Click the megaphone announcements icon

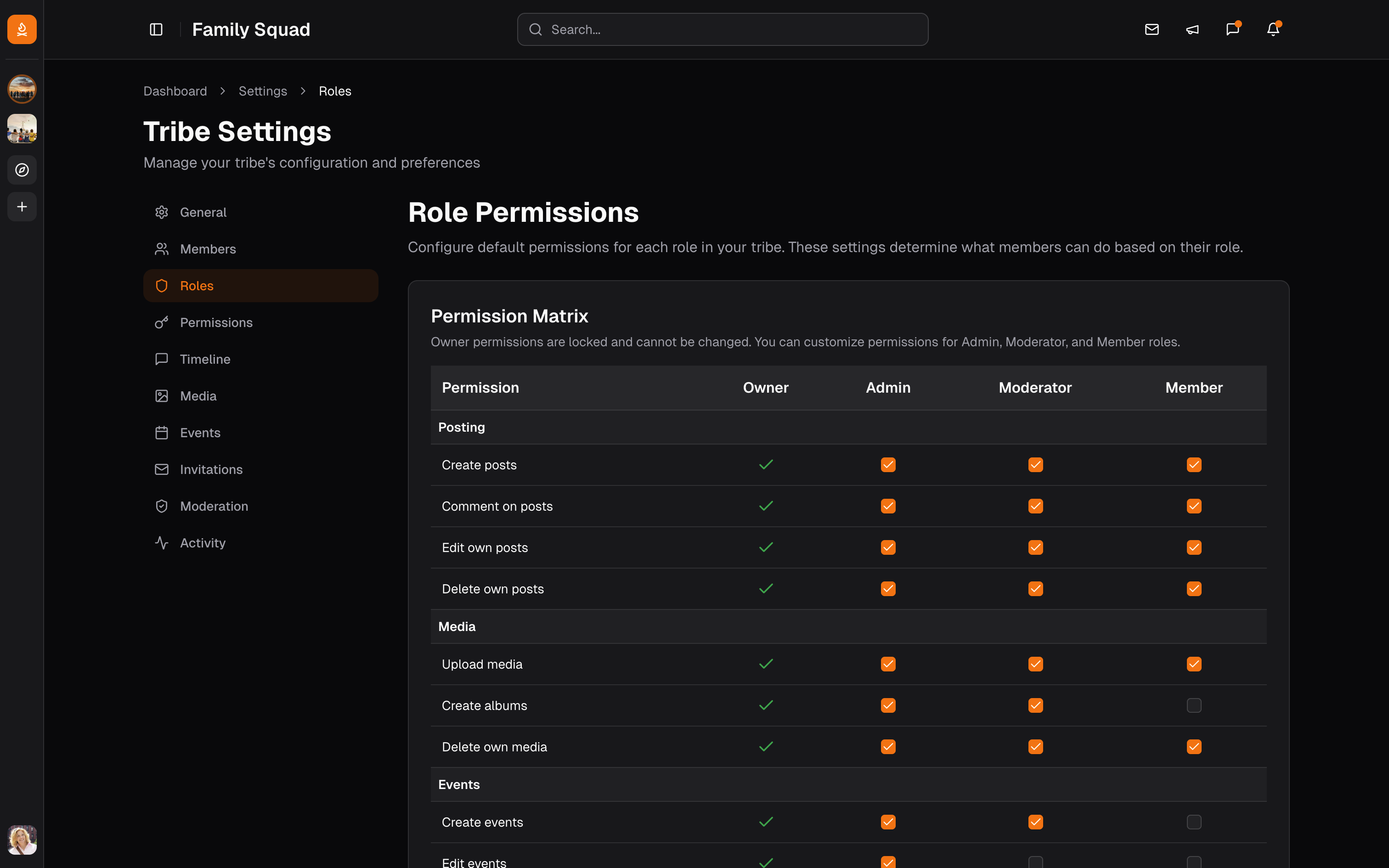[1192, 29]
